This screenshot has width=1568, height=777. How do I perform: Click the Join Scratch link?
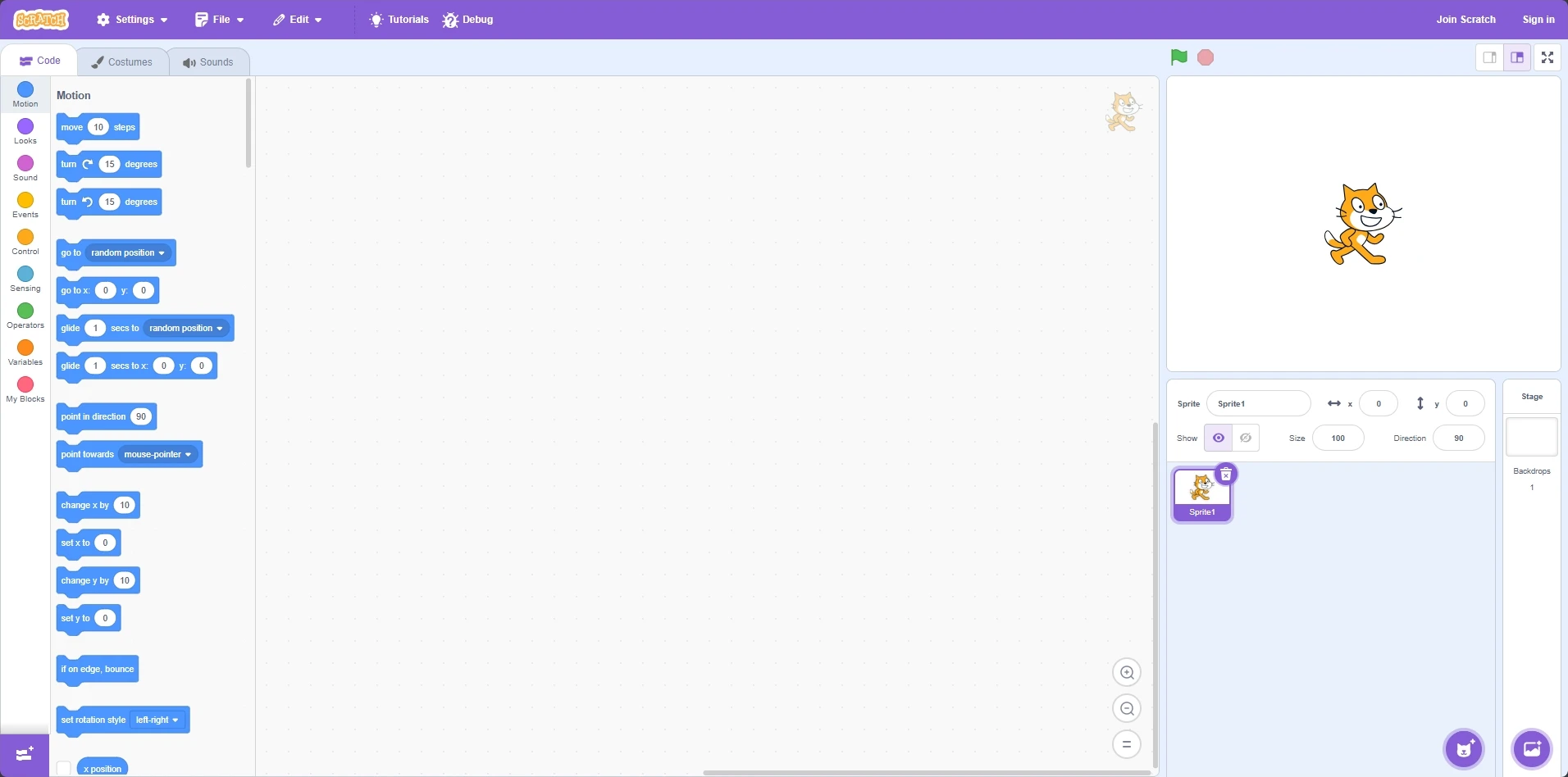pos(1465,19)
